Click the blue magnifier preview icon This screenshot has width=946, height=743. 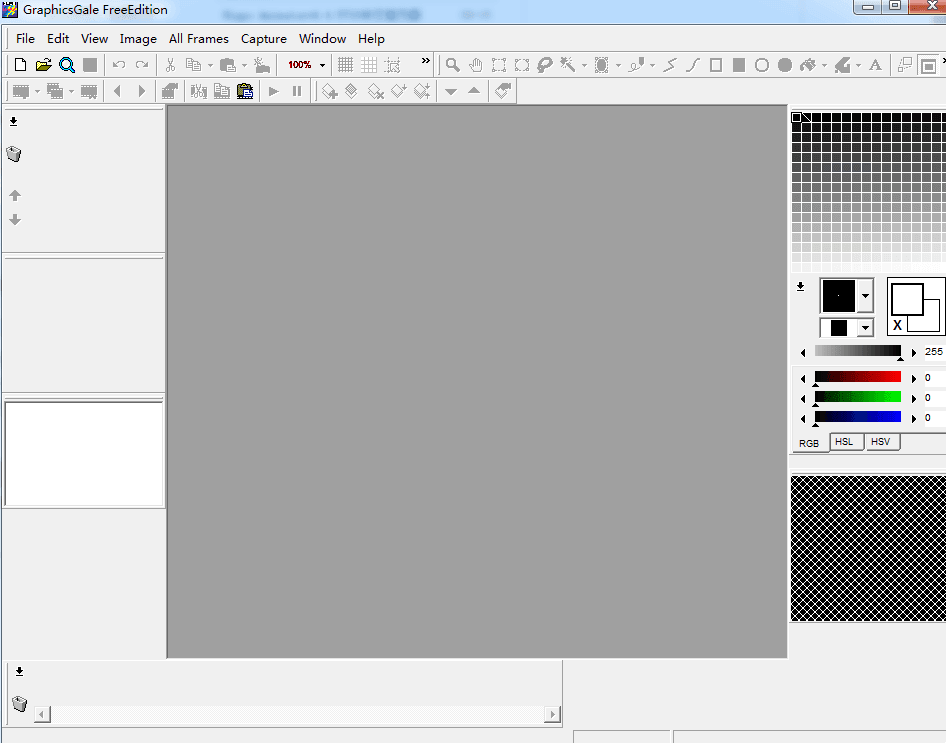tap(67, 65)
